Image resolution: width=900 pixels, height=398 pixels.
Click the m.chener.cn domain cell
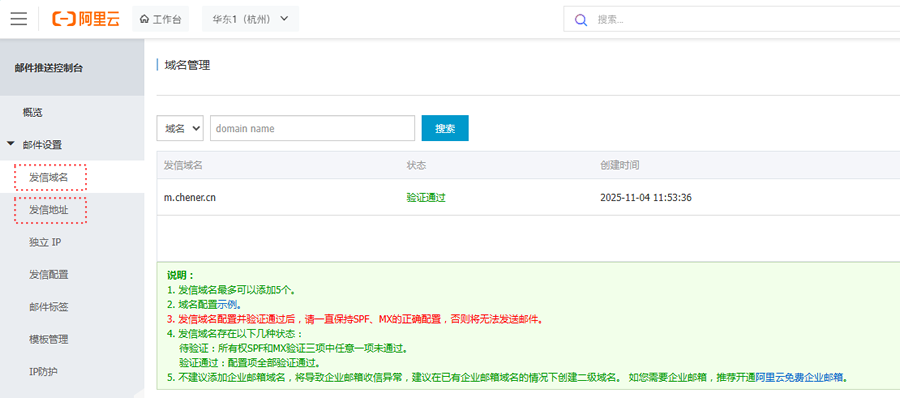click(189, 198)
